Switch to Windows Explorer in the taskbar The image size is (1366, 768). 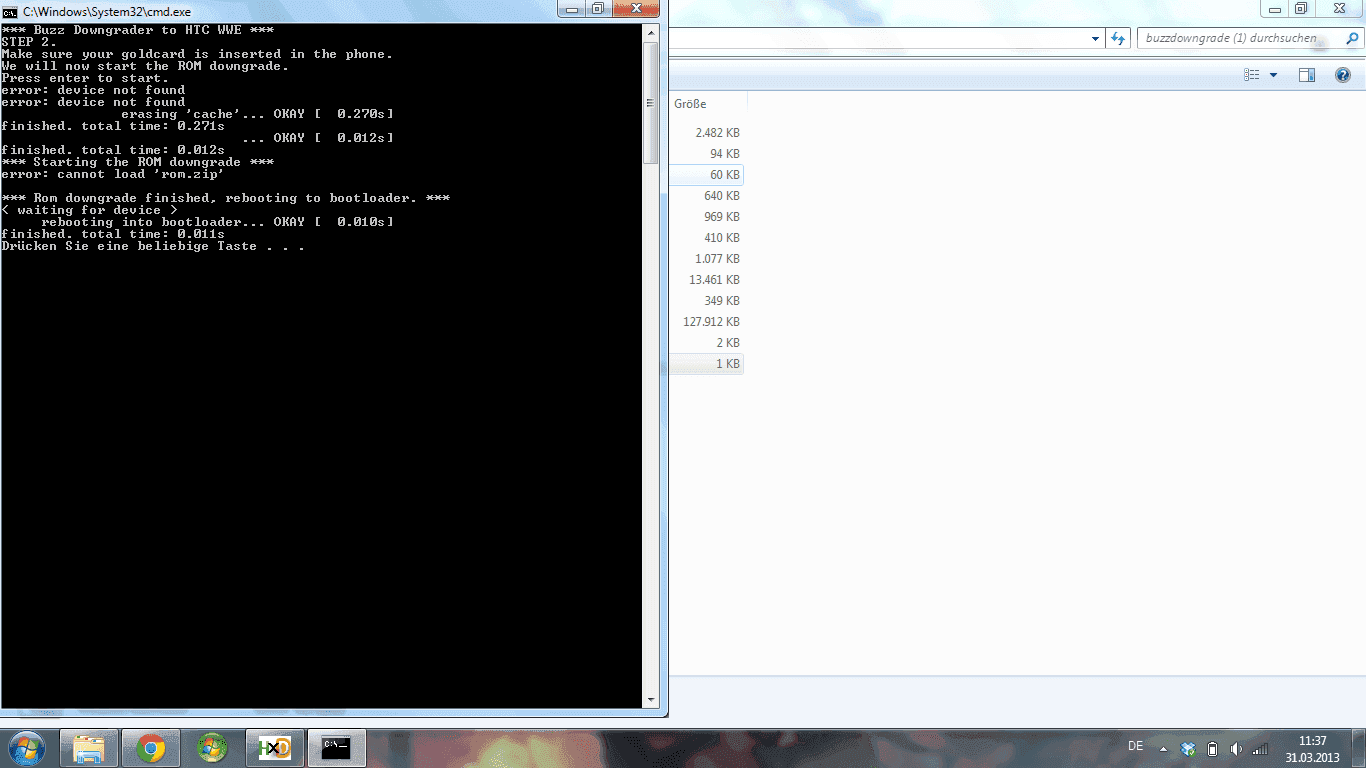89,748
